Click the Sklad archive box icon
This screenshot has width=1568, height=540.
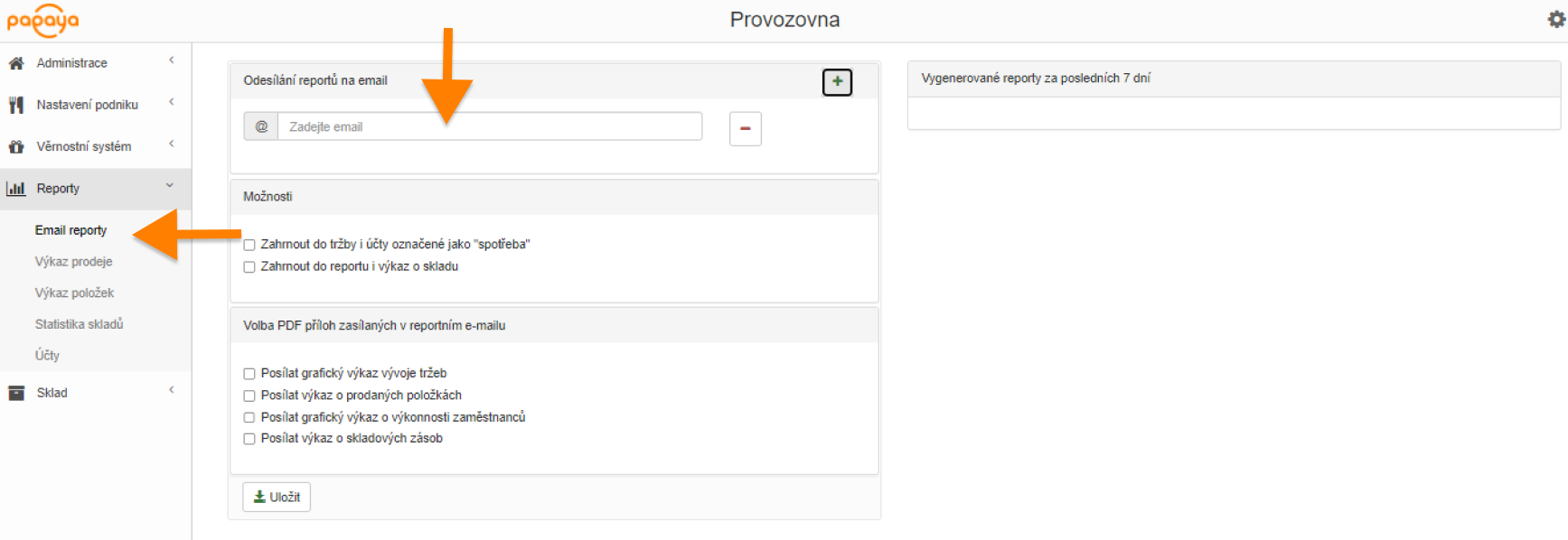click(x=16, y=393)
